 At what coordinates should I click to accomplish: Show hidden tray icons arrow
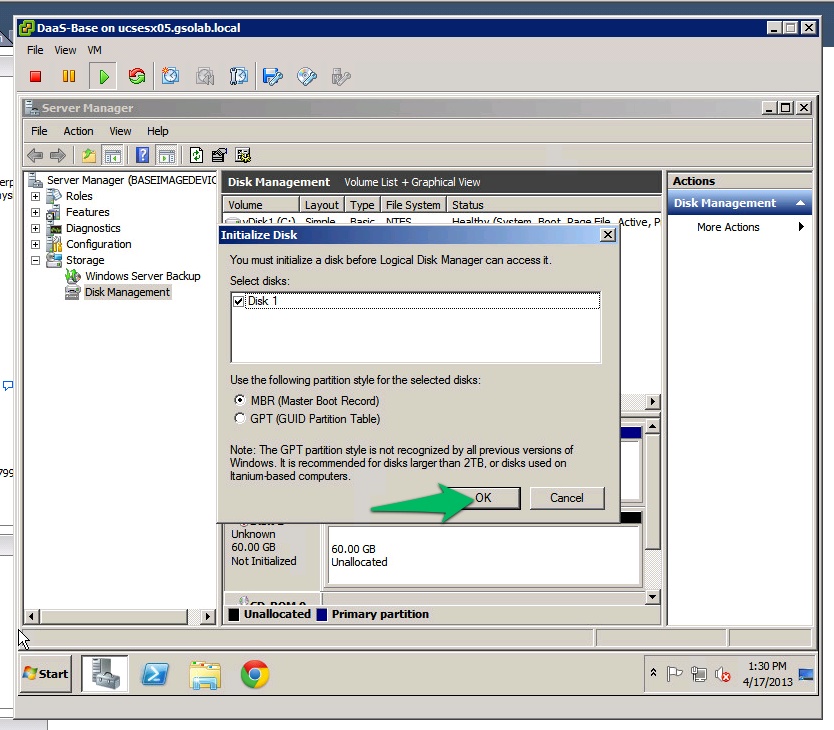coord(653,673)
